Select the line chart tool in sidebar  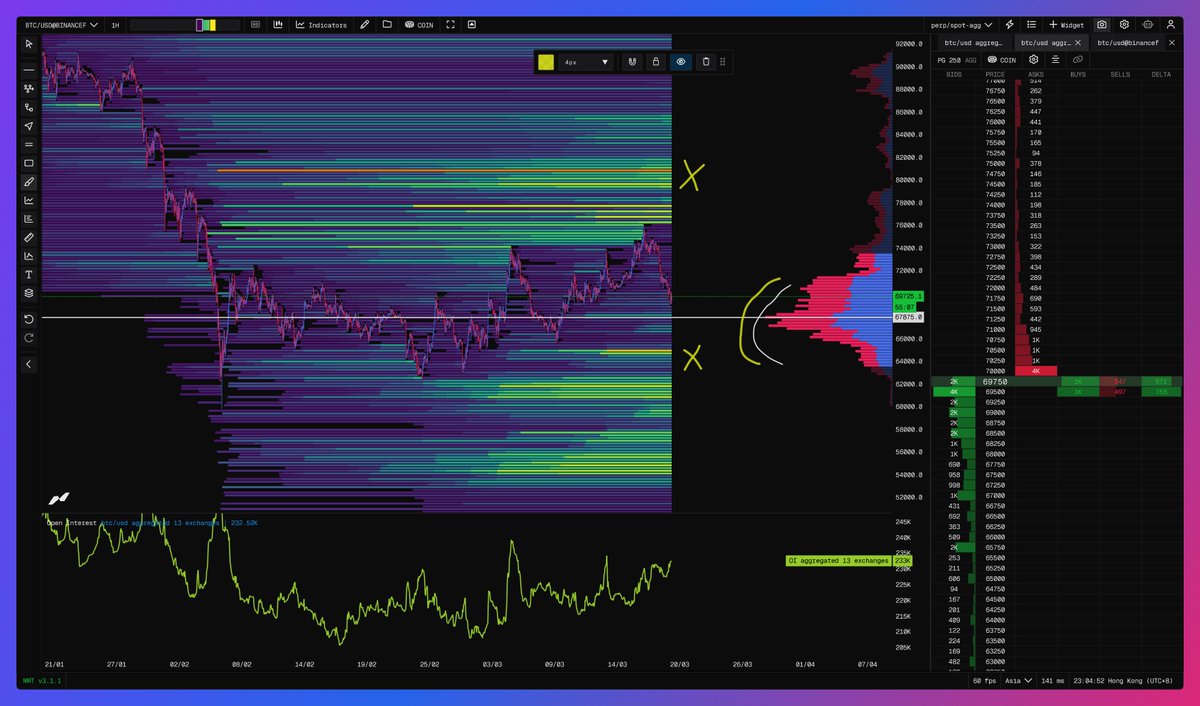29,200
